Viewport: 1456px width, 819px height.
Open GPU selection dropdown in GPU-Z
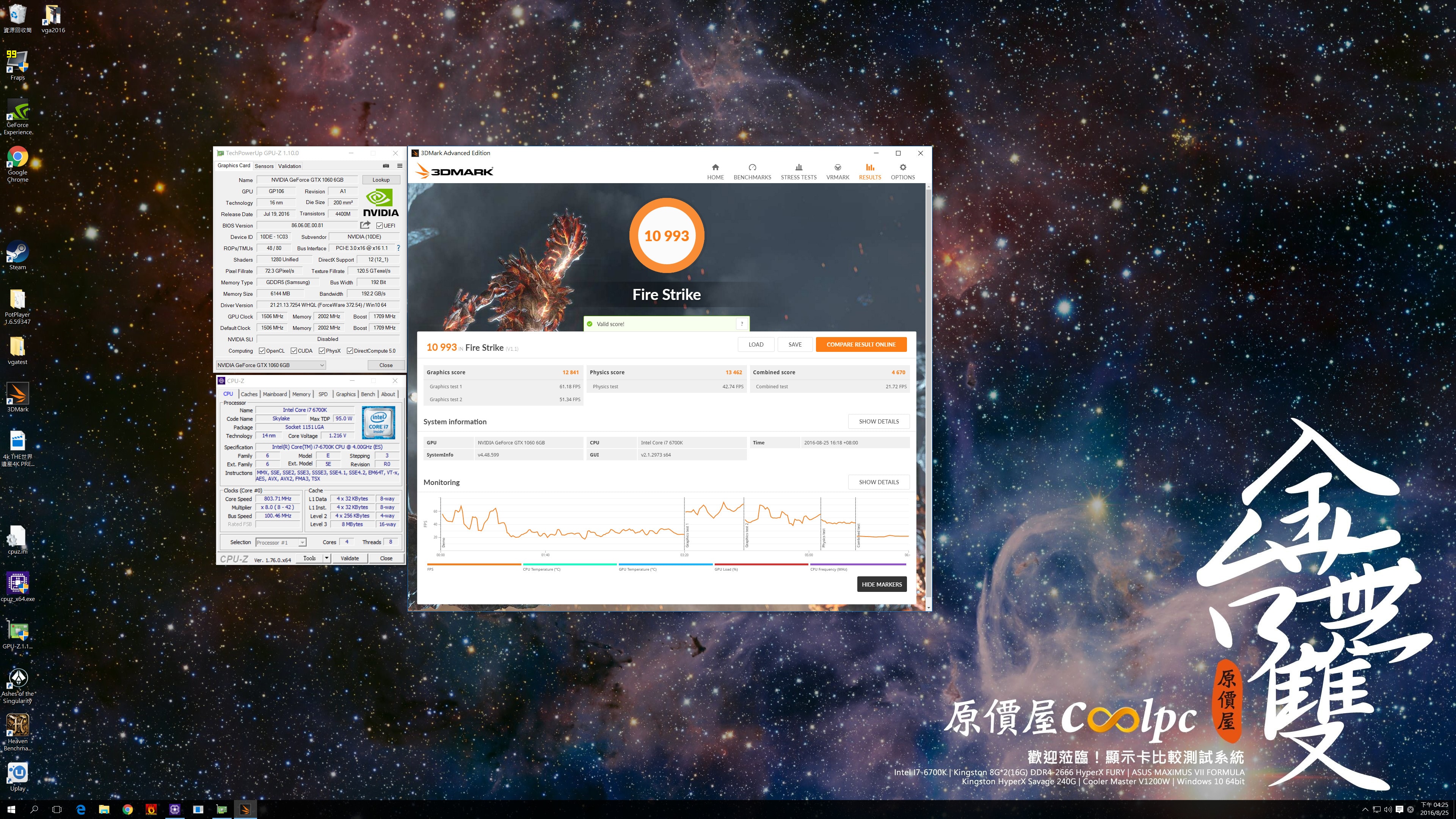tap(271, 365)
